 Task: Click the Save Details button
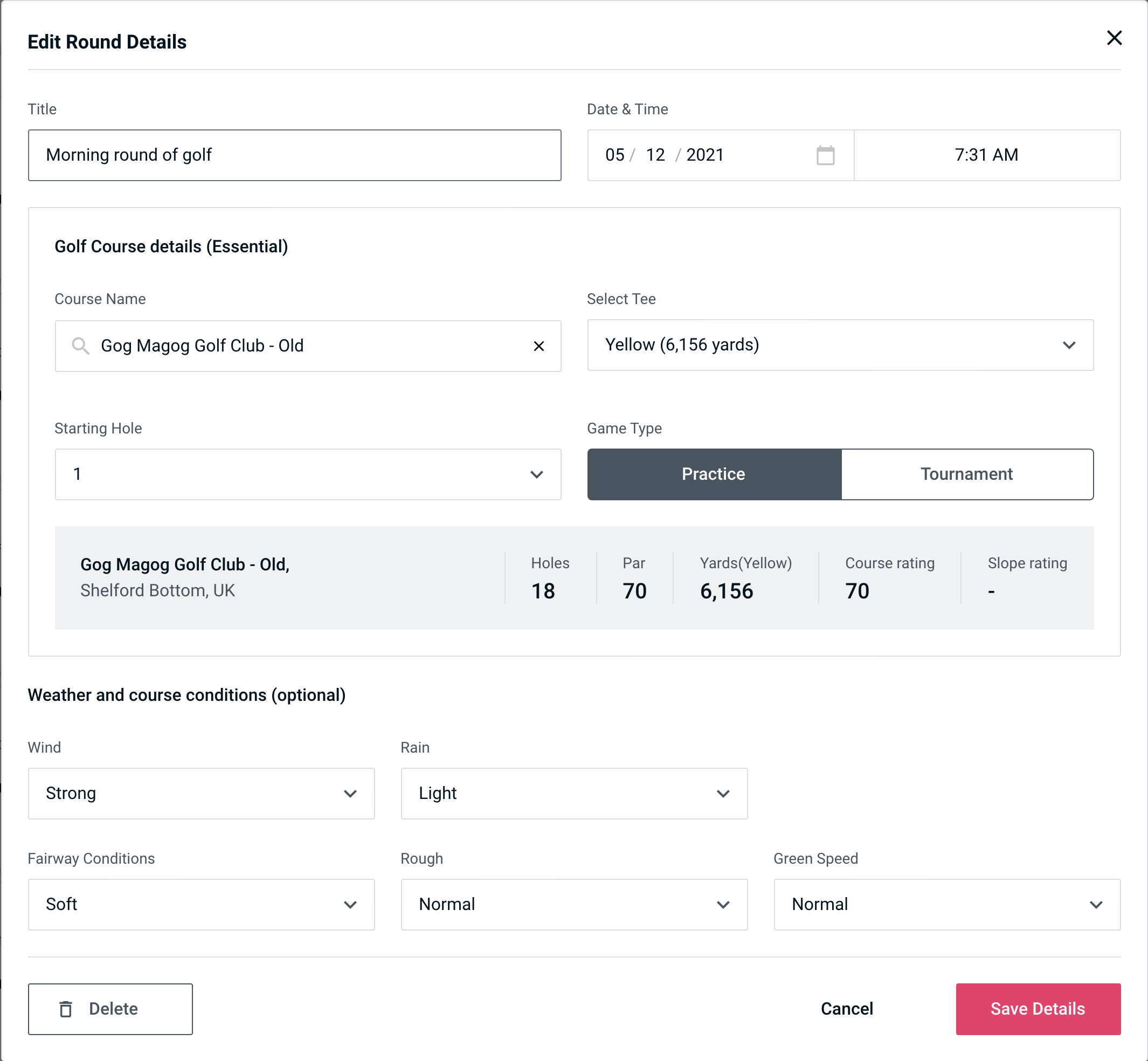click(x=1038, y=1008)
